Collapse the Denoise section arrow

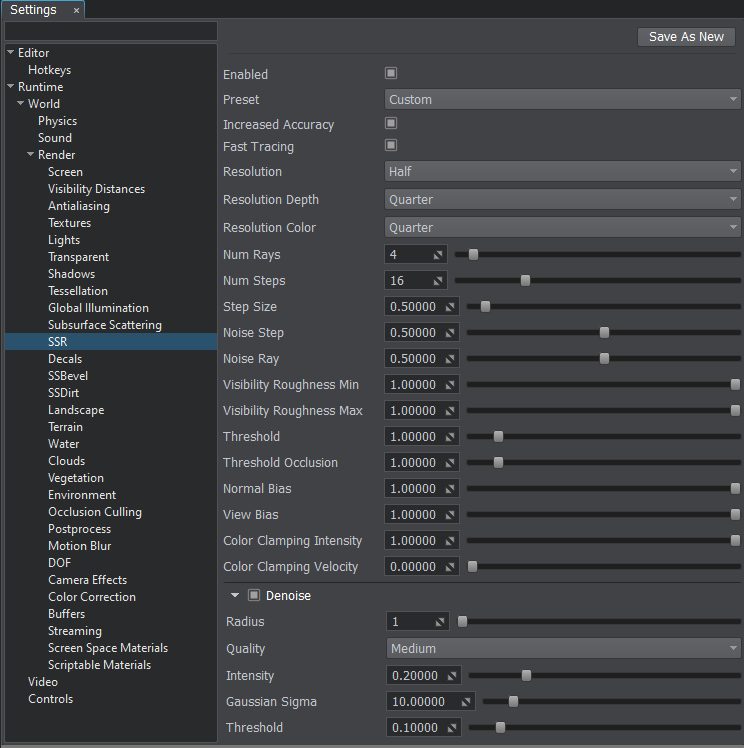pyautogui.click(x=235, y=595)
